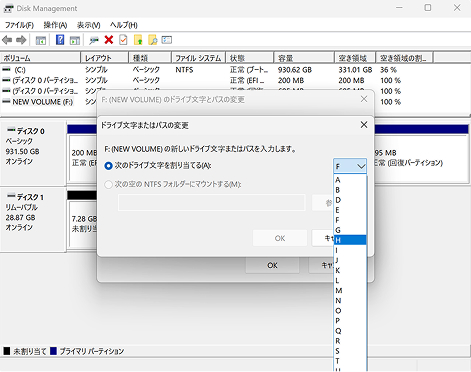Image resolution: width=471 pixels, height=372 pixels.
Task: Toggle the action pane toolbar icon
Action: pos(75,40)
